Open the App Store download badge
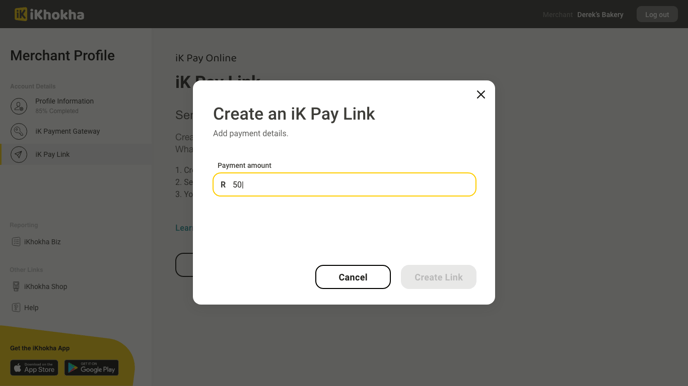The width and height of the screenshot is (688, 386). point(34,368)
